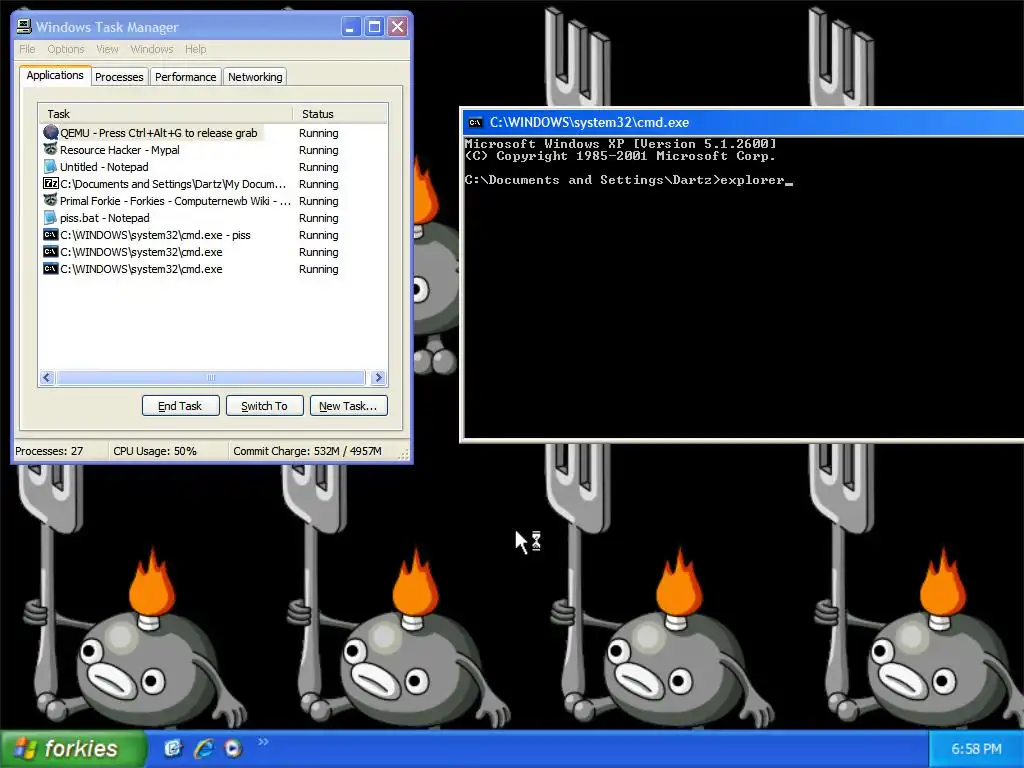
Task: Minimize the Windows Task Manager window
Action: [x=351, y=27]
